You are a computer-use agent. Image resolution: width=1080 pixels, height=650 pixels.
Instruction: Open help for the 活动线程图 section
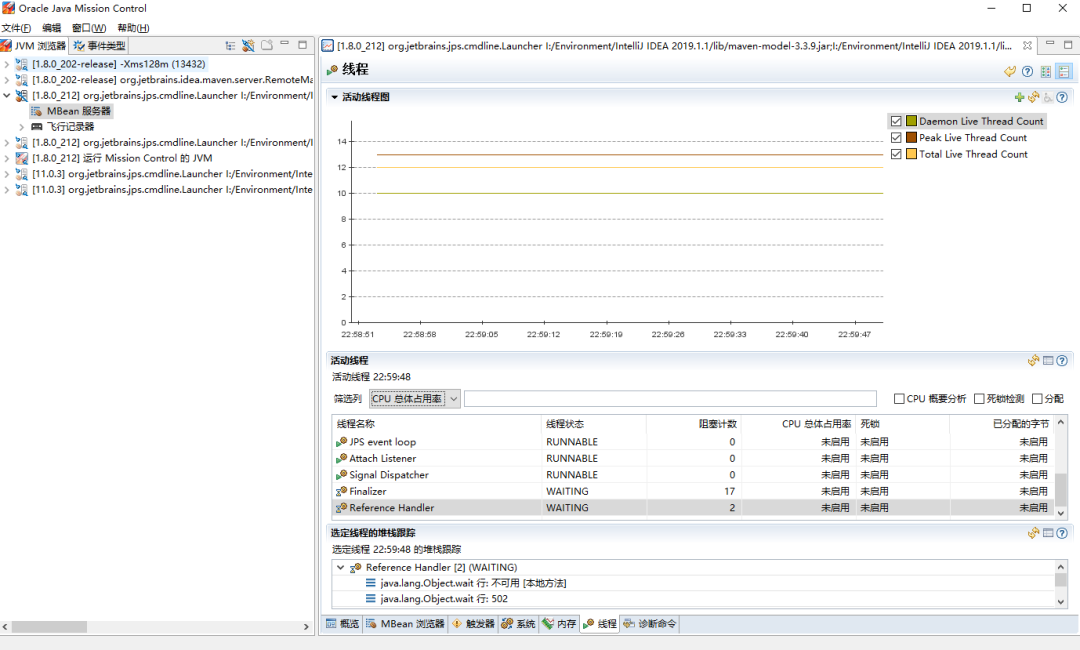[1062, 97]
